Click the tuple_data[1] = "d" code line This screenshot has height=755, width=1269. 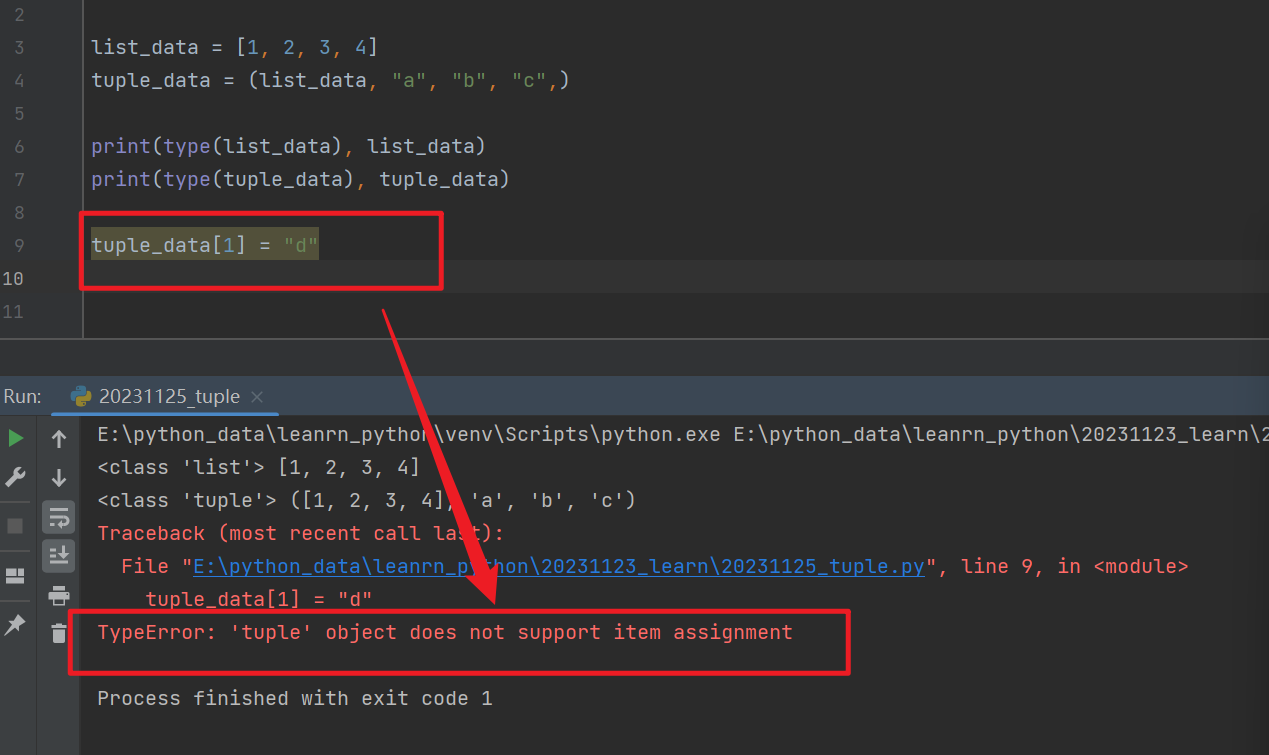click(205, 245)
